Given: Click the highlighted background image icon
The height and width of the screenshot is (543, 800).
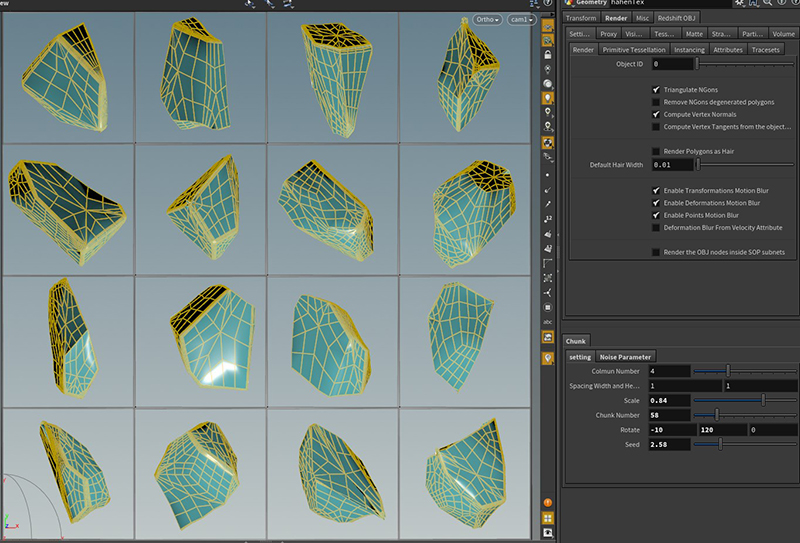Looking at the screenshot, I should pos(547,337).
